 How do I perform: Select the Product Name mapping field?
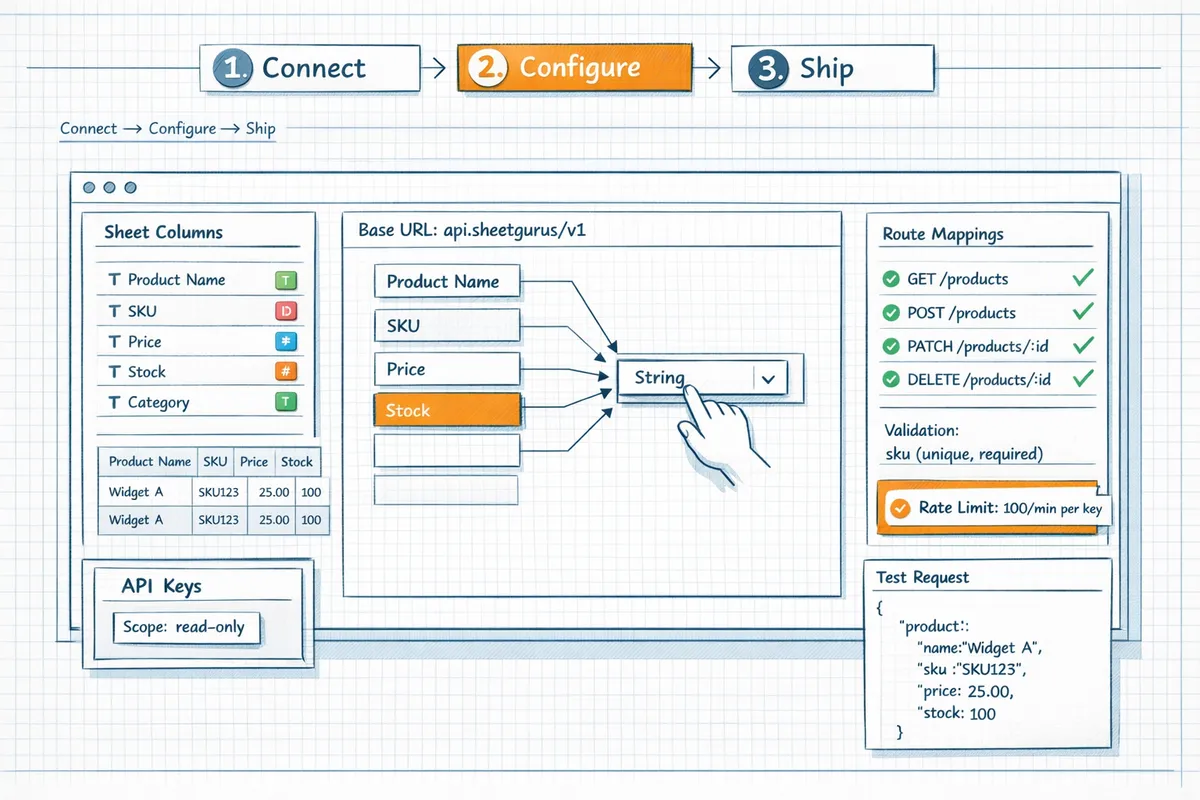pos(447,282)
